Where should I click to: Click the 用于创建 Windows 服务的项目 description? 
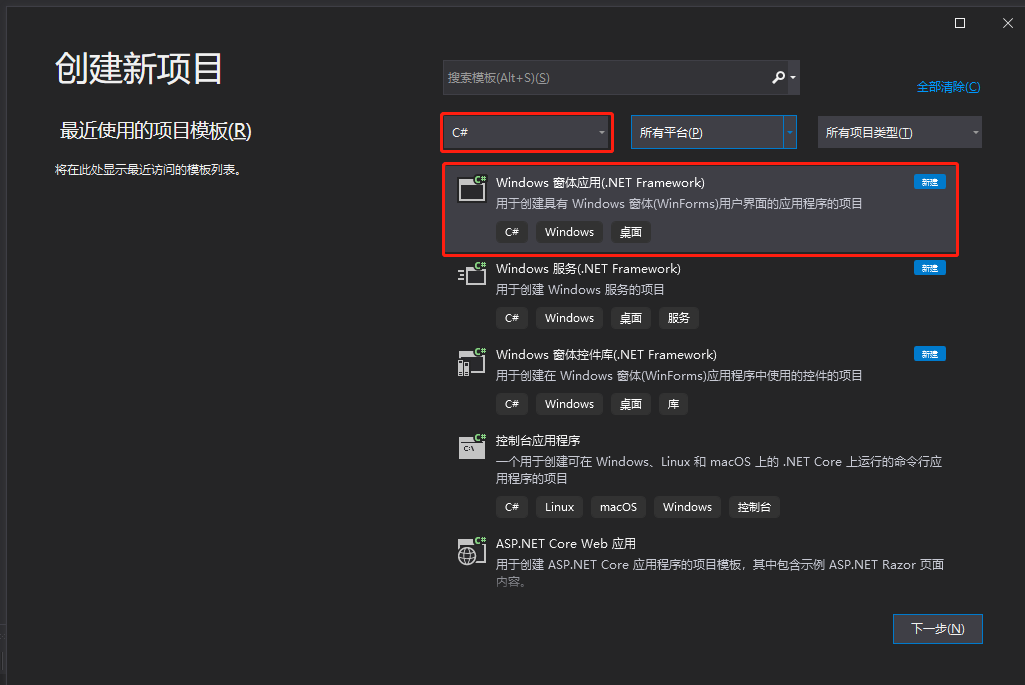coord(580,290)
